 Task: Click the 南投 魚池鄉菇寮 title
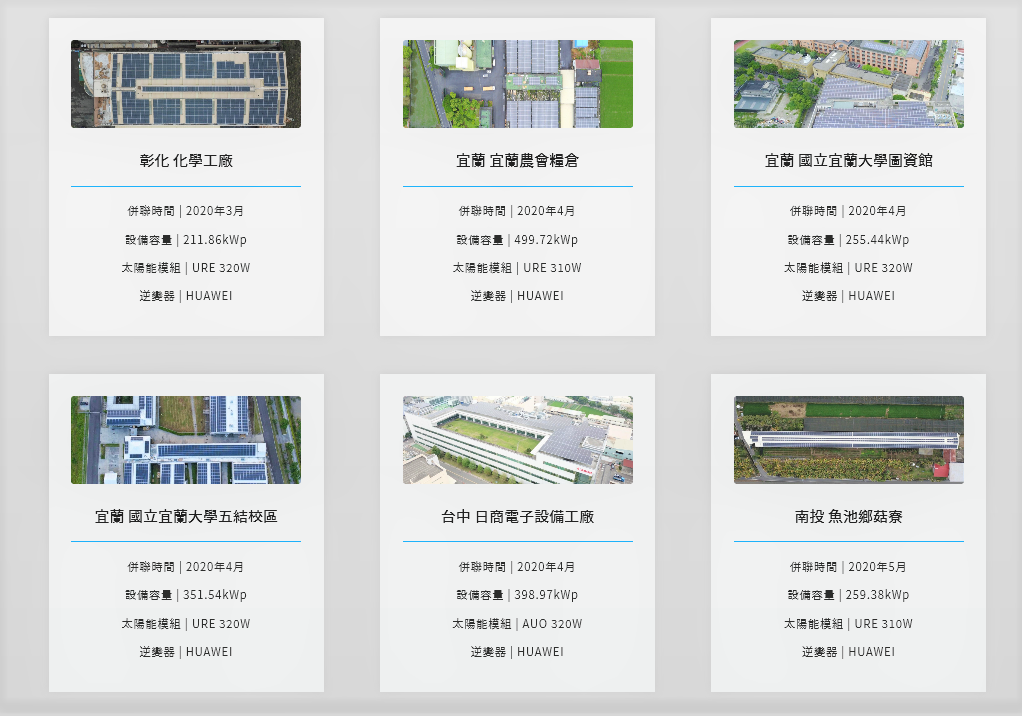(848, 517)
